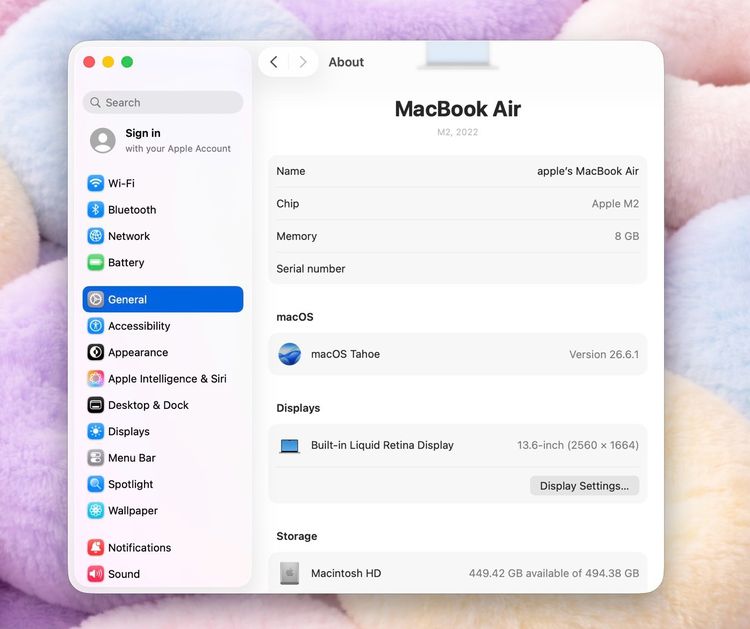This screenshot has height=629, width=750.
Task: Open Notifications sidebar label
Action: (x=140, y=547)
